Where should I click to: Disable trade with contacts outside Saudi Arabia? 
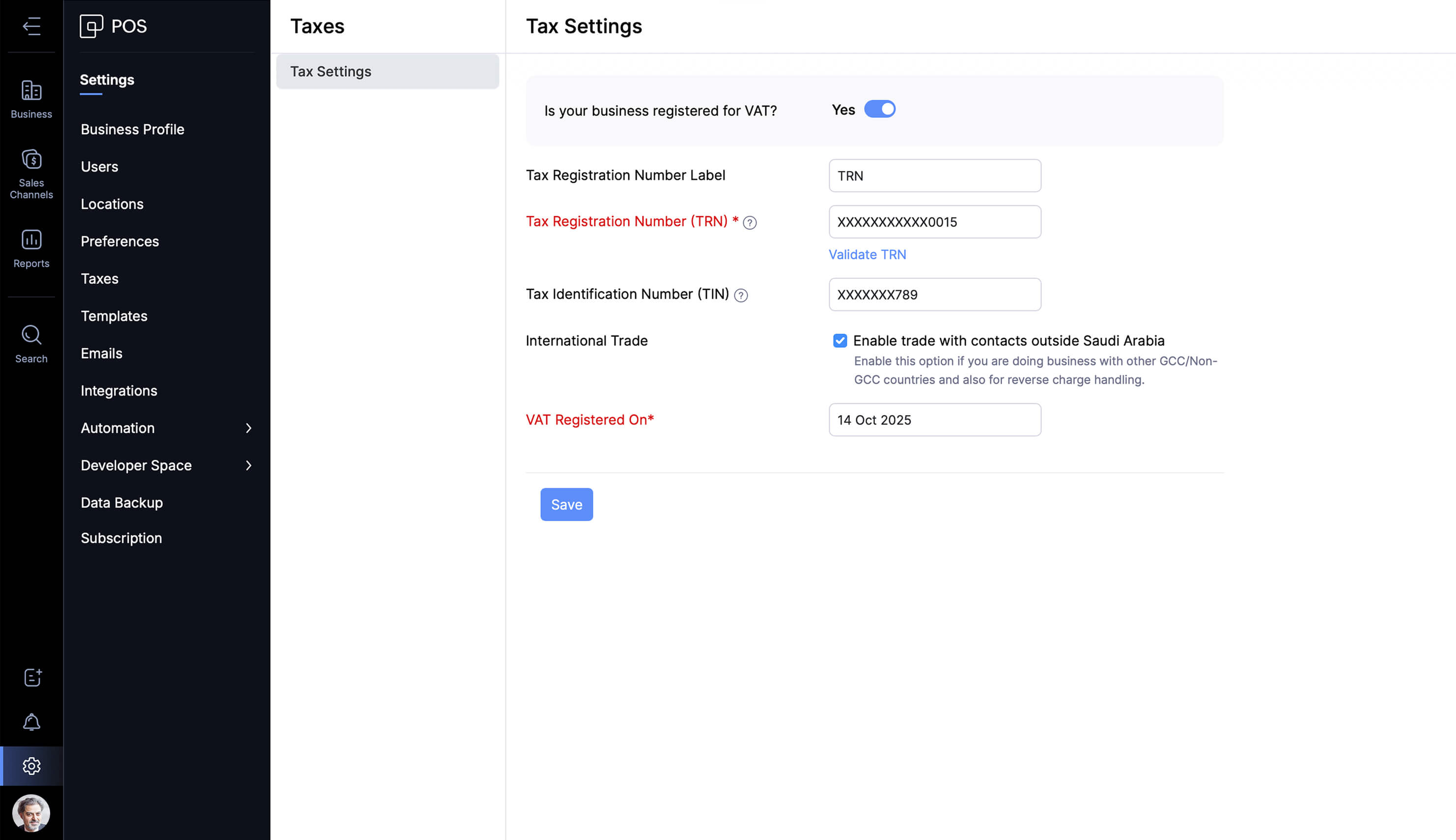[x=840, y=340]
